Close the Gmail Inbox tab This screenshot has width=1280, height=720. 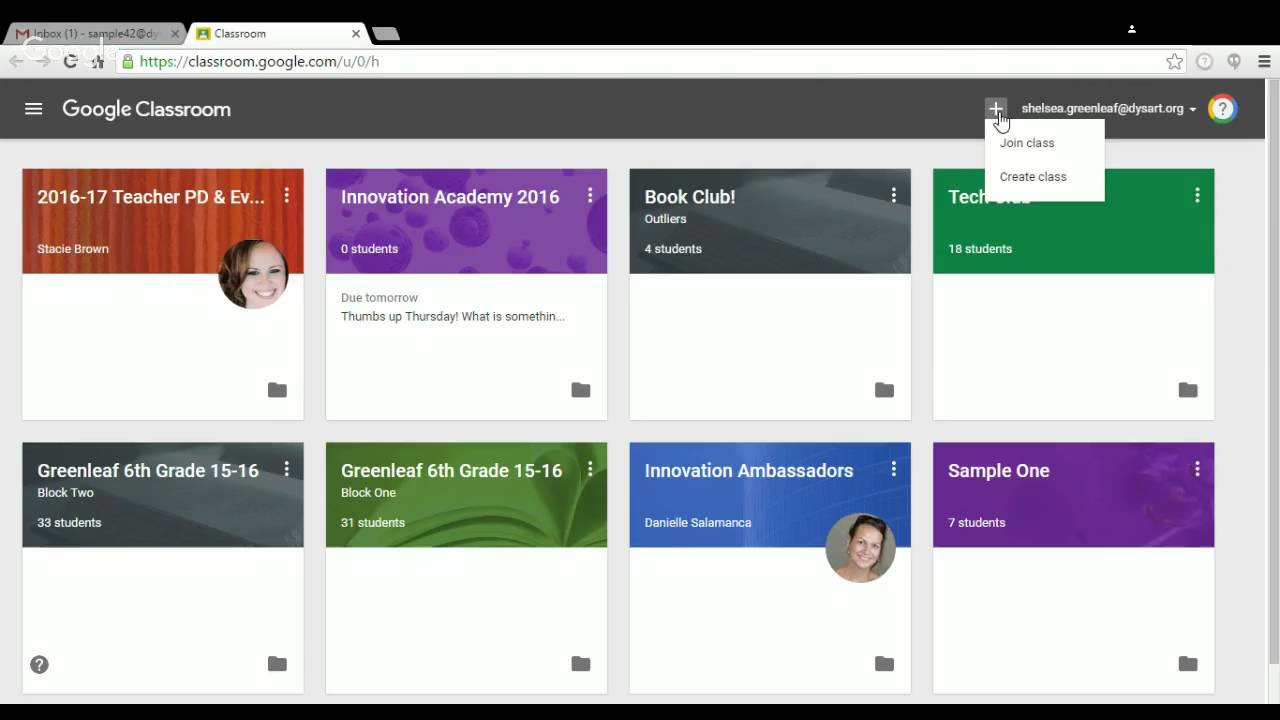tap(175, 33)
